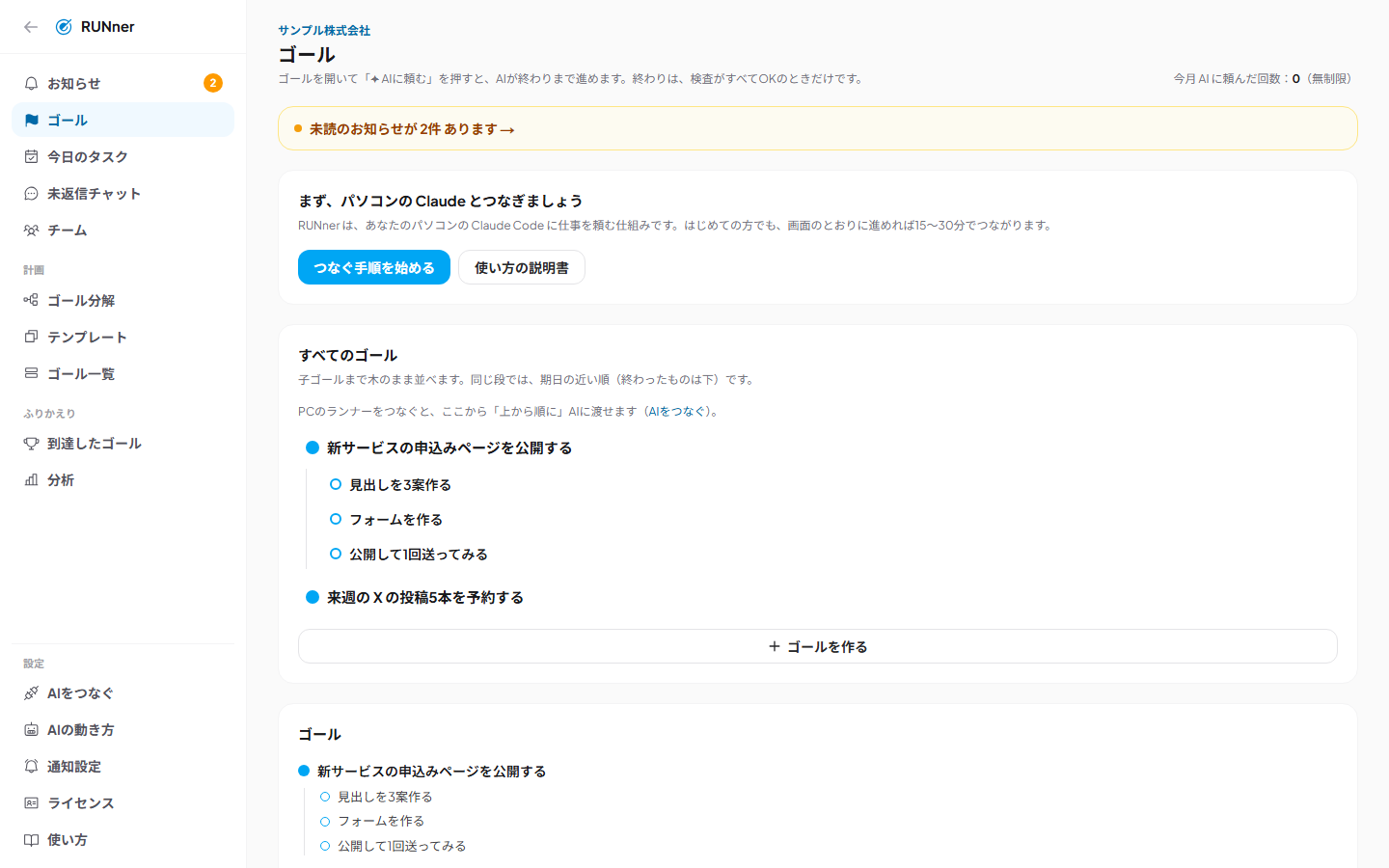This screenshot has width=1389, height=868.
Task: Click the ＋ ゴールを作る button
Action: pyautogui.click(x=818, y=646)
